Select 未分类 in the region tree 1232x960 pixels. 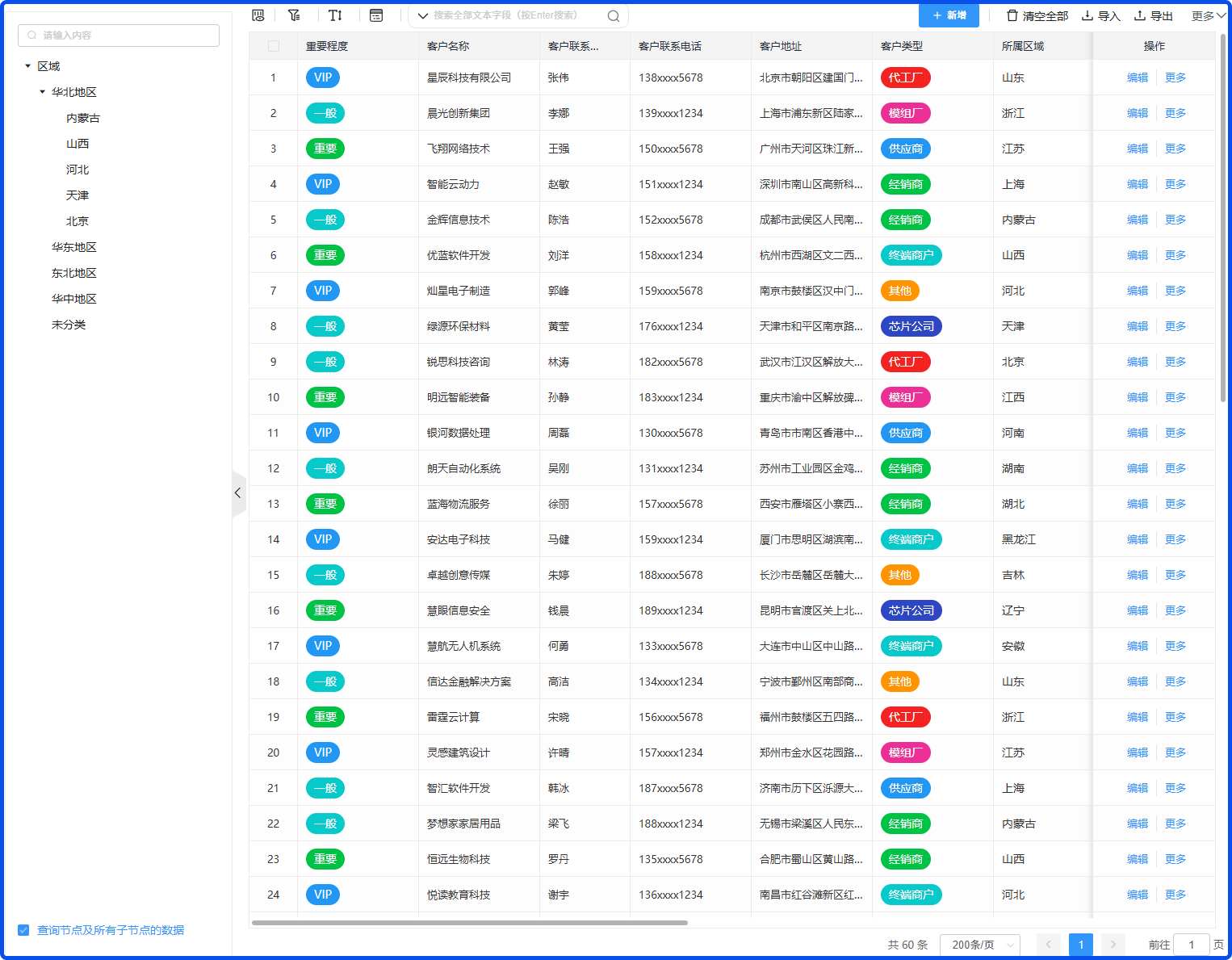click(x=69, y=325)
